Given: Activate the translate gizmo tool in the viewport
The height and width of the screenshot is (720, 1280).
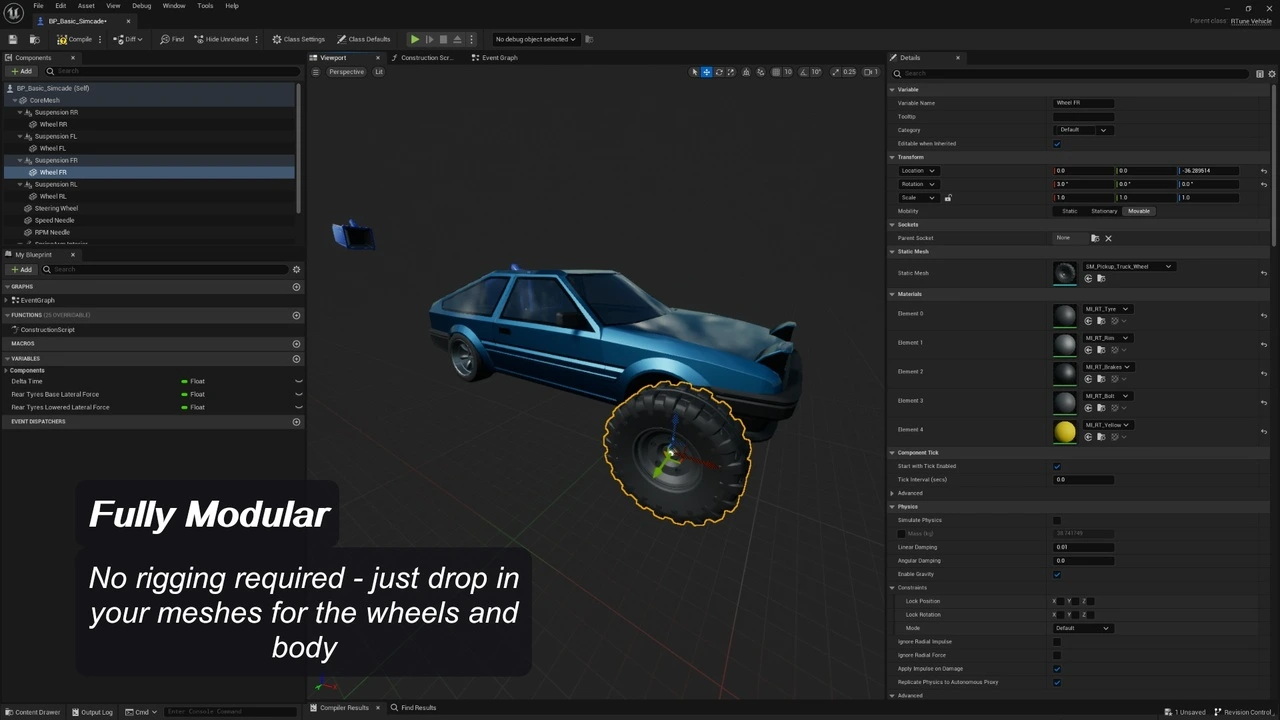Looking at the screenshot, I should [706, 72].
